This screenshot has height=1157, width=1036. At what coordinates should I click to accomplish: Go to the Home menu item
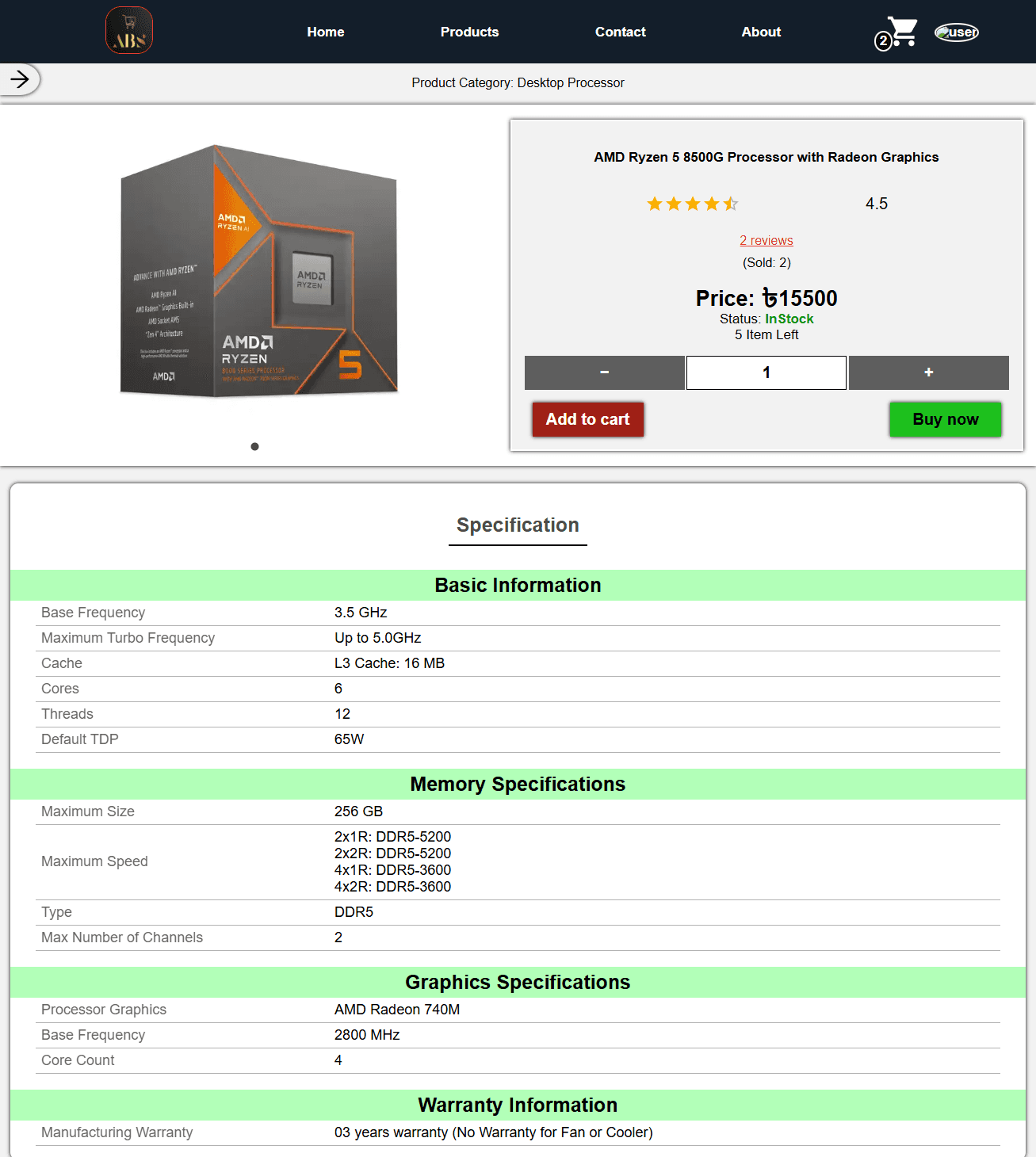click(326, 32)
